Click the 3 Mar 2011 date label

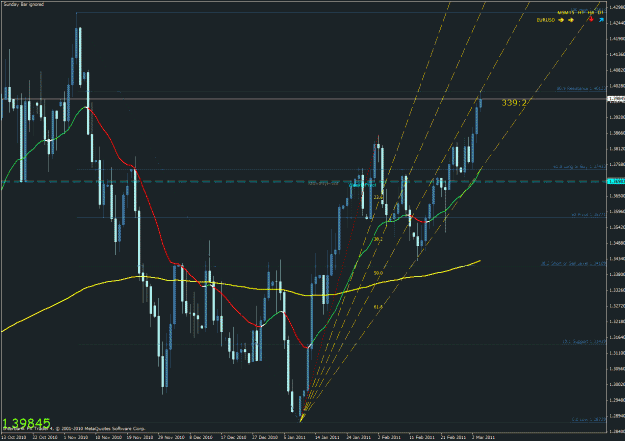[483, 437]
